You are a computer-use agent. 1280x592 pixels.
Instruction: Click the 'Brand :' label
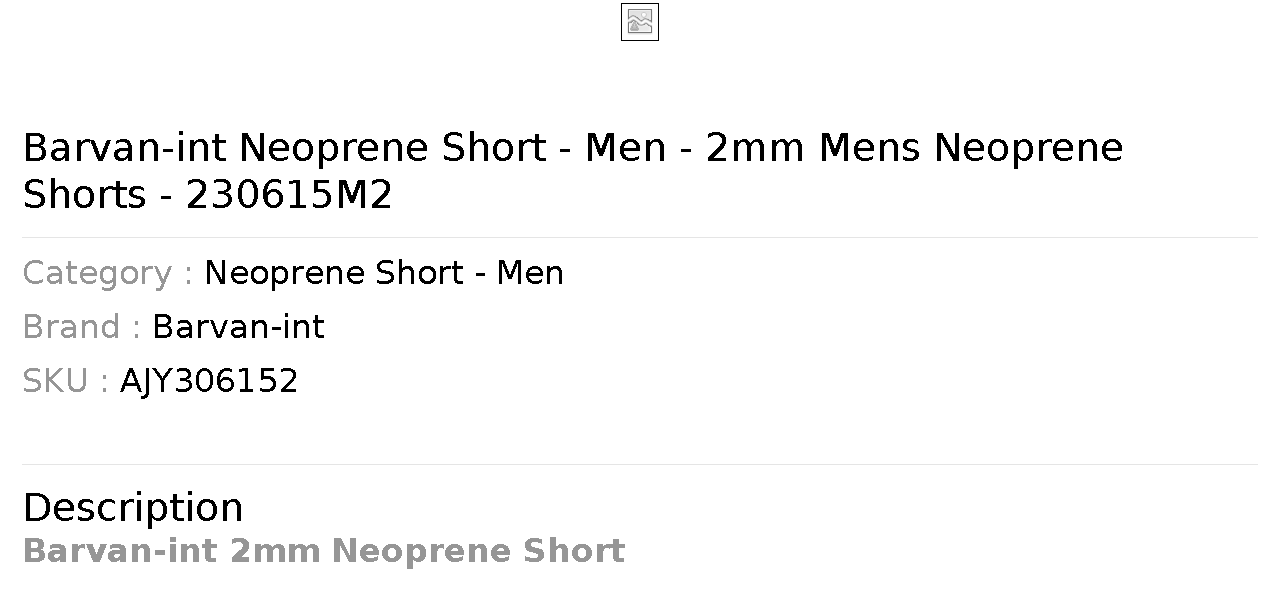pyautogui.click(x=82, y=327)
